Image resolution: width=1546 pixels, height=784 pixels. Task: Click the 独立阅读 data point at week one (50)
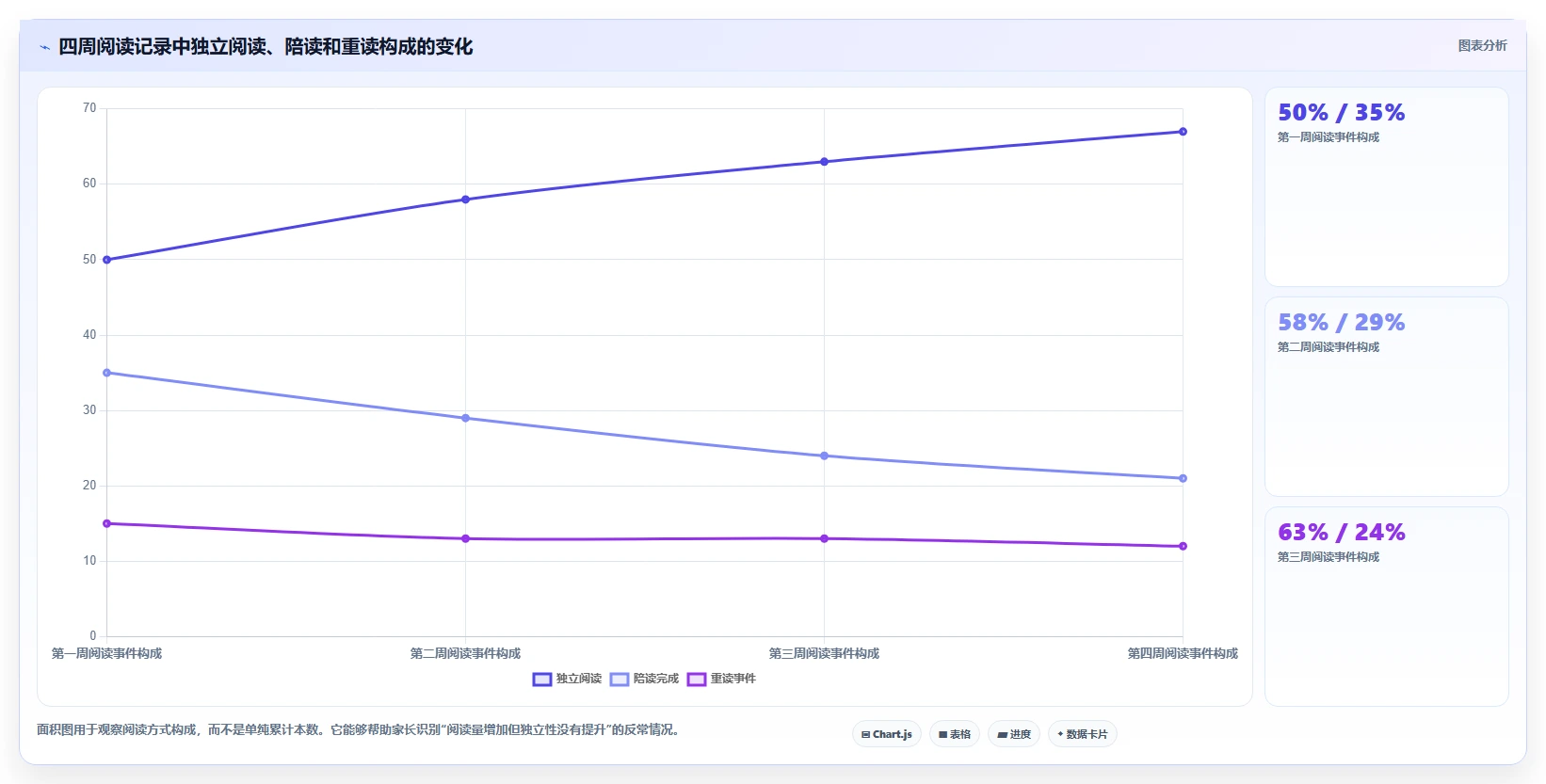pyautogui.click(x=106, y=260)
